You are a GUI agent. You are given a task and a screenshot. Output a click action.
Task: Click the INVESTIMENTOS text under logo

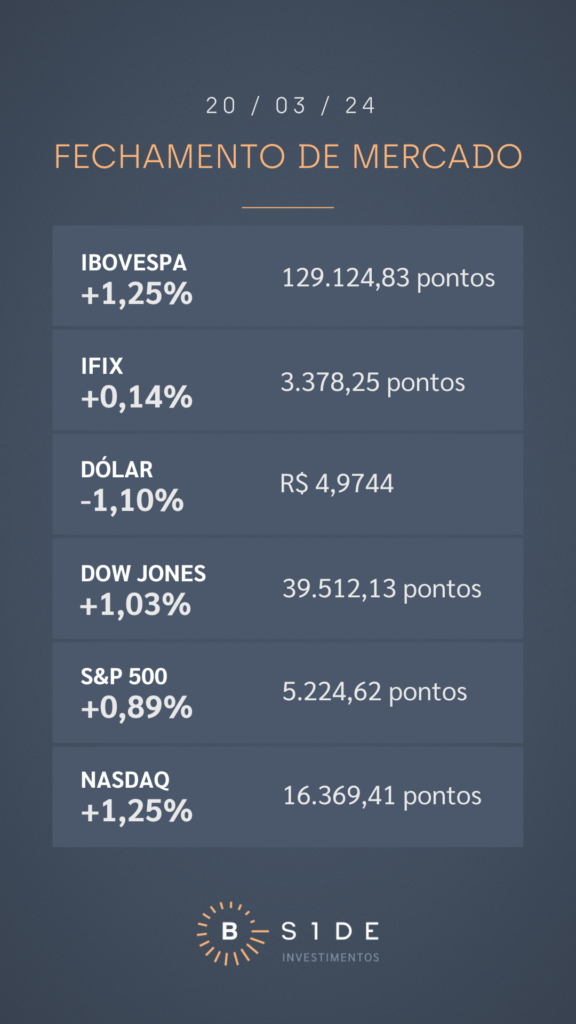tap(330, 957)
